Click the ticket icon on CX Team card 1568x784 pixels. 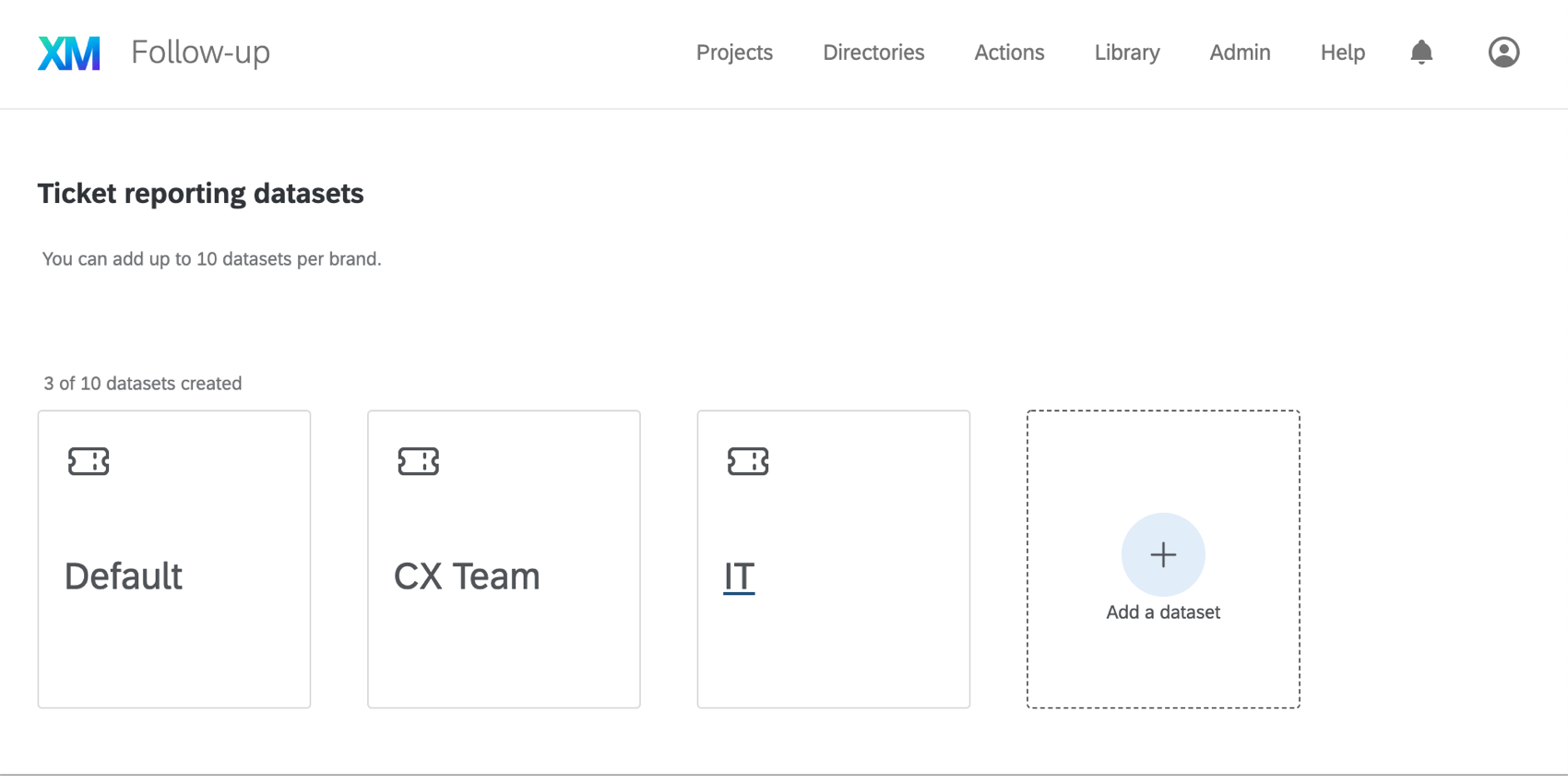(418, 461)
